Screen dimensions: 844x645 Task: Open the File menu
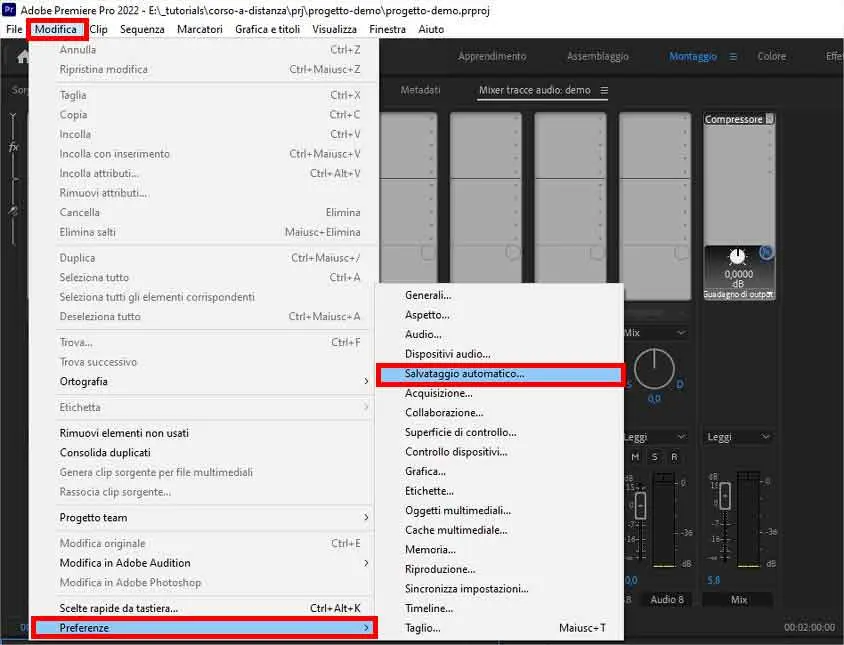pos(14,29)
